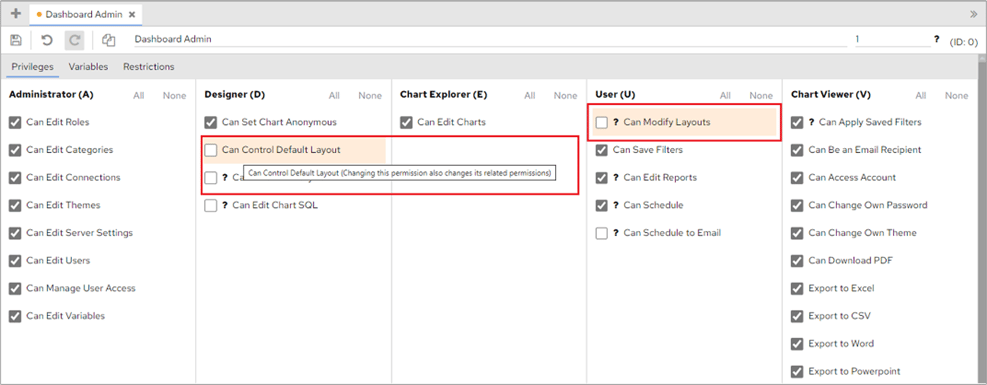Select All for Chart Explorer privileges
987x385 pixels.
coord(530,96)
